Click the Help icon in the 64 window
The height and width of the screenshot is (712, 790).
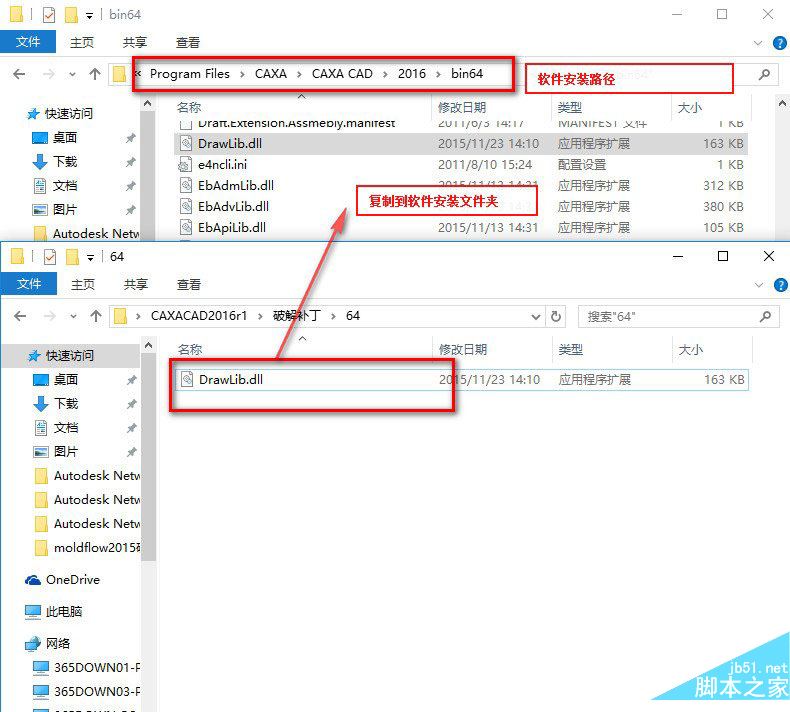pyautogui.click(x=780, y=285)
